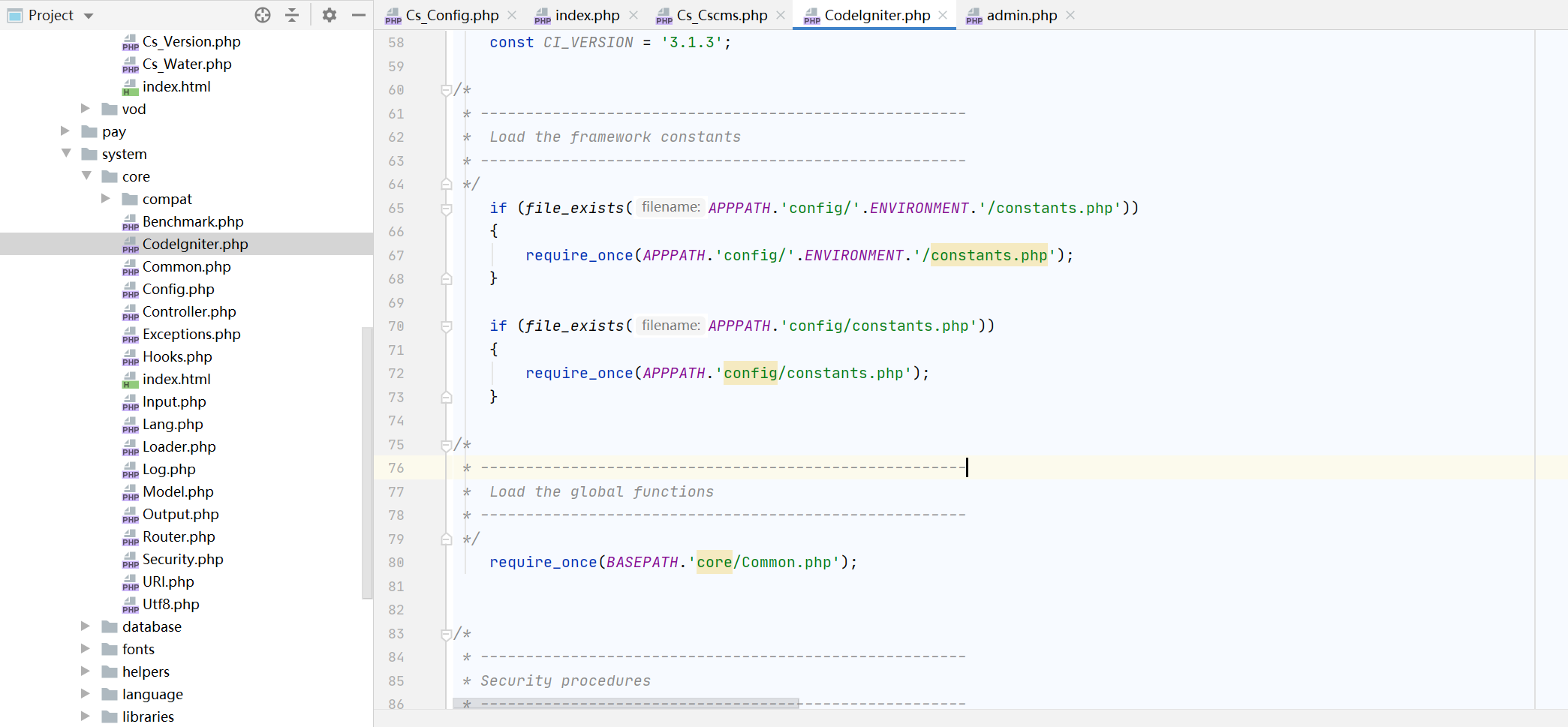Image resolution: width=1568 pixels, height=727 pixels.
Task: Close the Cs_Config.php tab
Action: click(x=512, y=15)
